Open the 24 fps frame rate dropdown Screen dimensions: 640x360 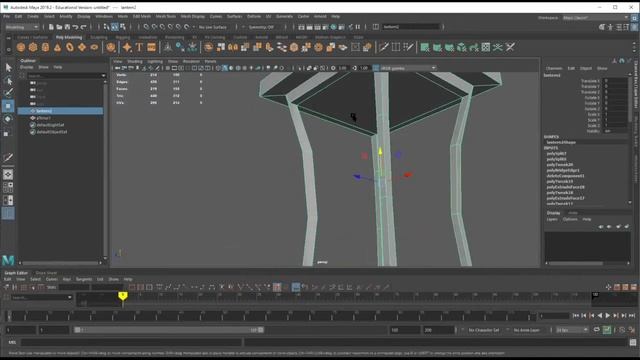click(x=572, y=330)
